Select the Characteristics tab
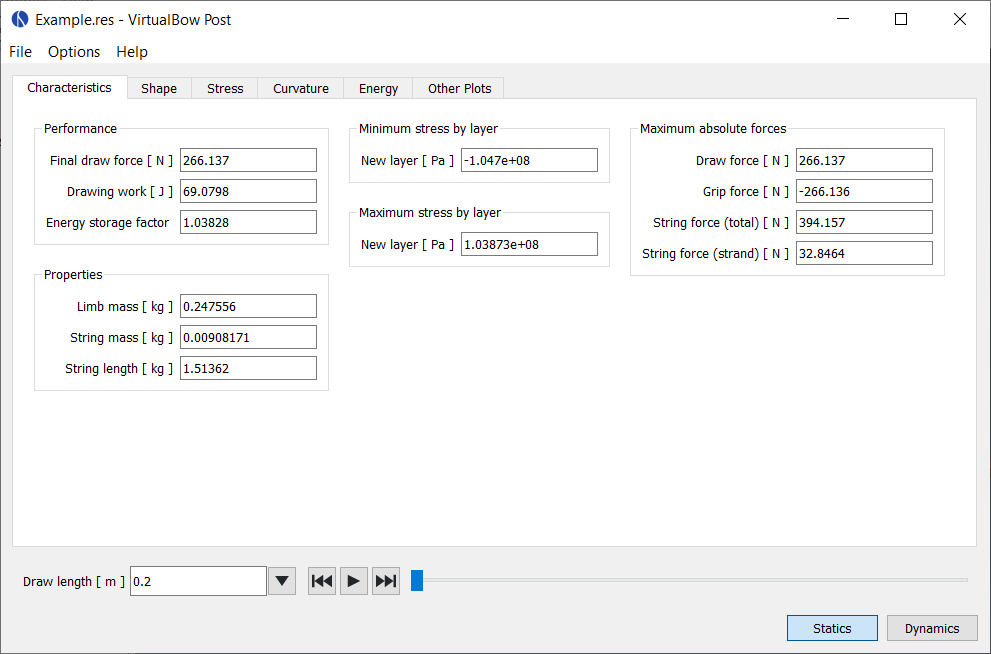Image resolution: width=991 pixels, height=654 pixels. click(x=70, y=87)
